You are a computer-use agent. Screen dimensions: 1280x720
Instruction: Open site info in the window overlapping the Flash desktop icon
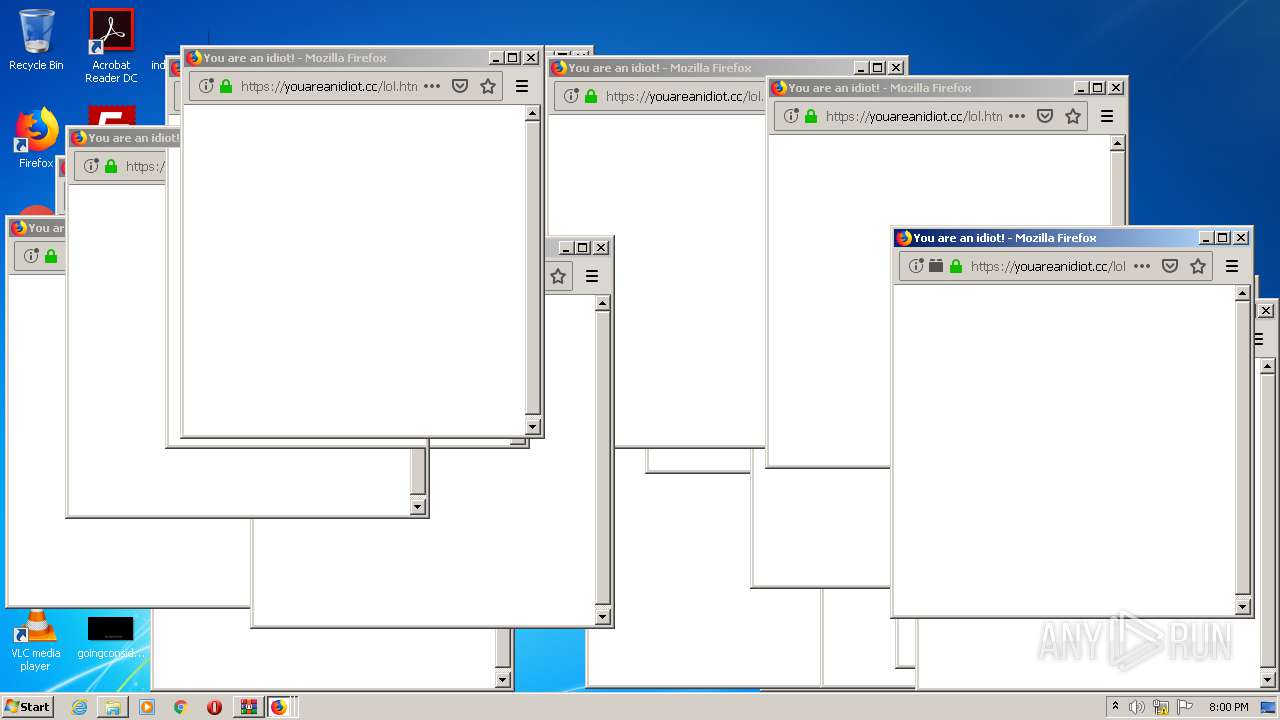91,166
